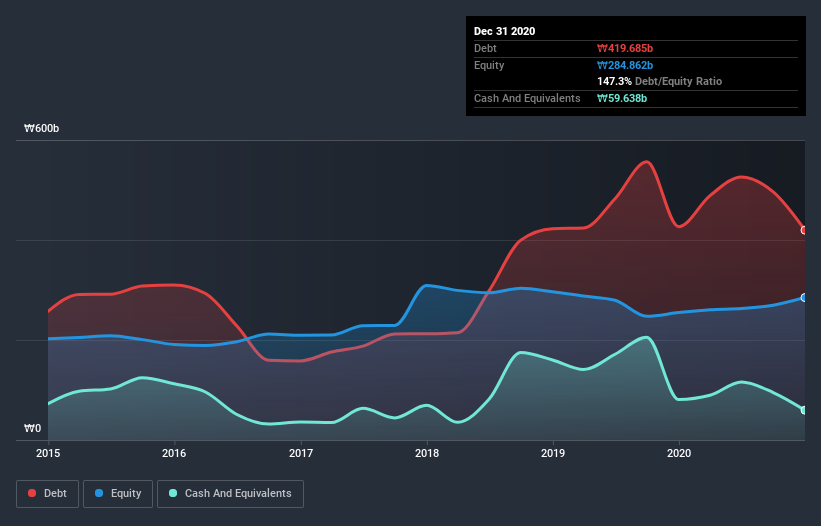The image size is (821, 526).
Task: Select the blue Equity endpoint marker
Action: coord(804,297)
